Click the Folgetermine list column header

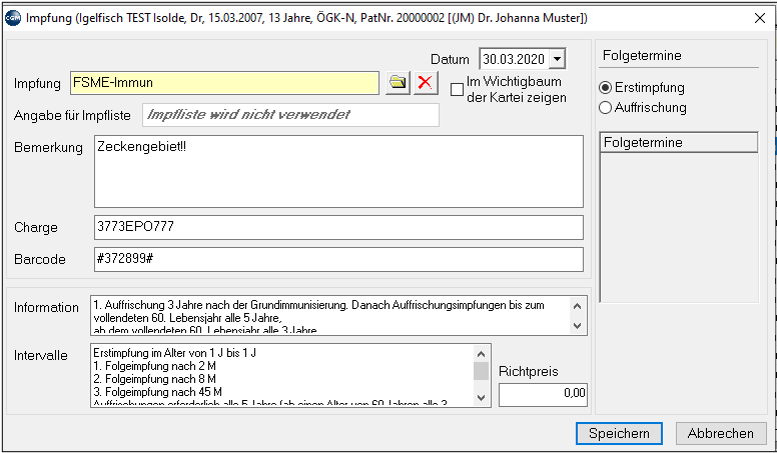(678, 143)
